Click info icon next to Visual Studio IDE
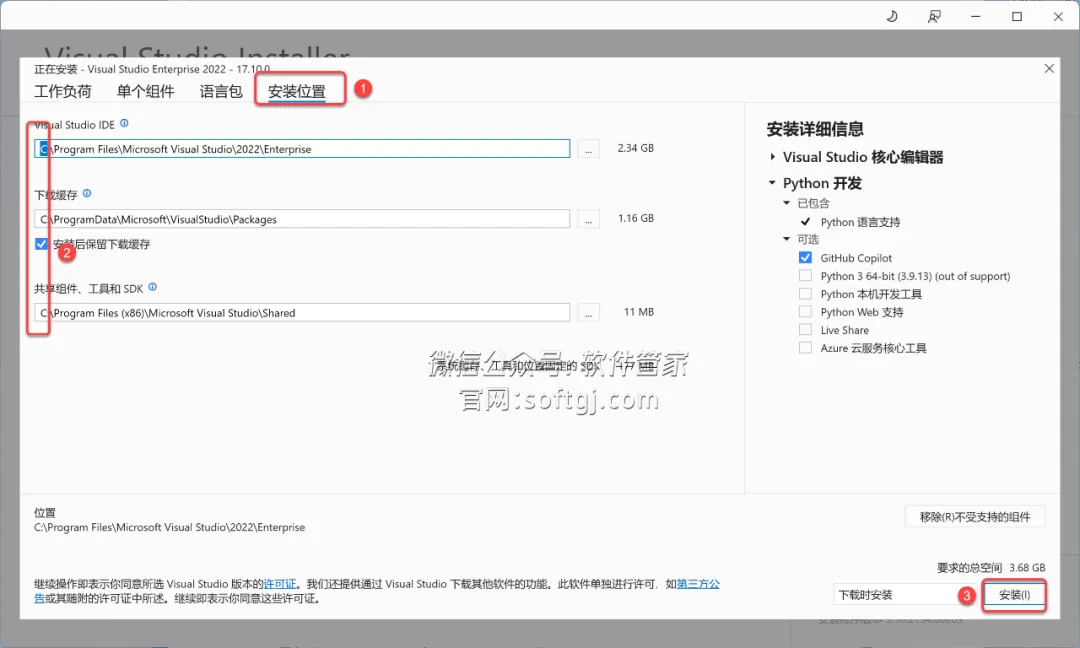This screenshot has height=648, width=1080. click(124, 123)
